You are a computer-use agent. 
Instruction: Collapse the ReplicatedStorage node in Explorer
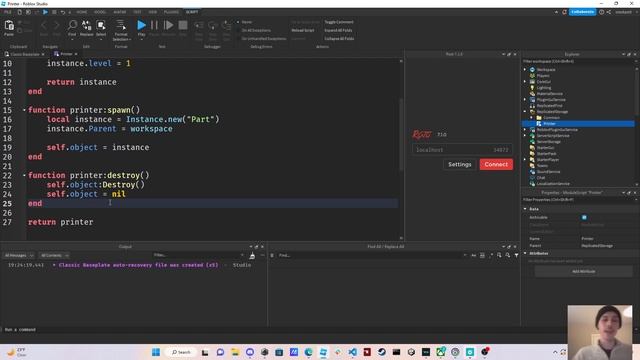(x=525, y=111)
